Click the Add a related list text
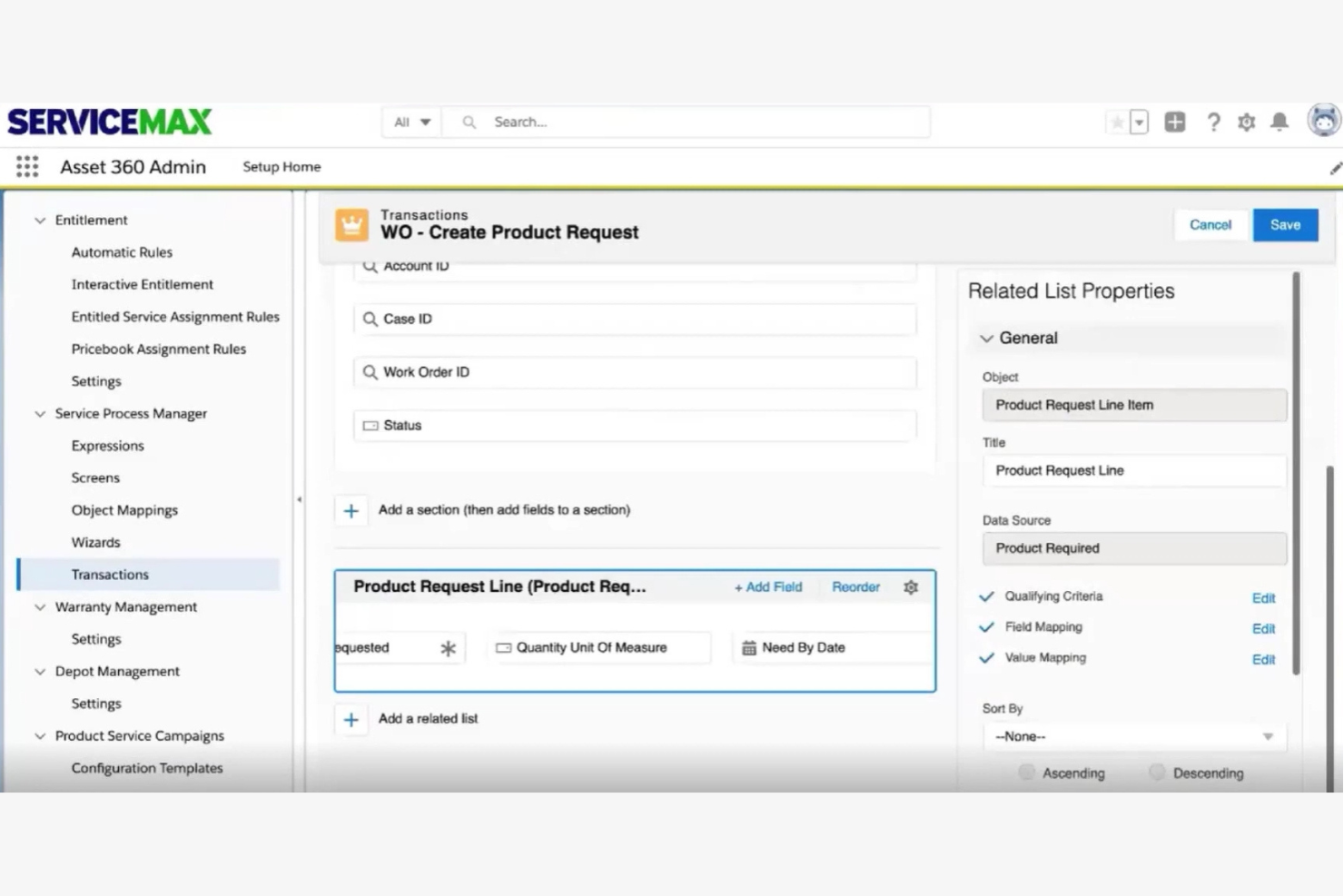The width and height of the screenshot is (1344, 896). click(x=428, y=719)
